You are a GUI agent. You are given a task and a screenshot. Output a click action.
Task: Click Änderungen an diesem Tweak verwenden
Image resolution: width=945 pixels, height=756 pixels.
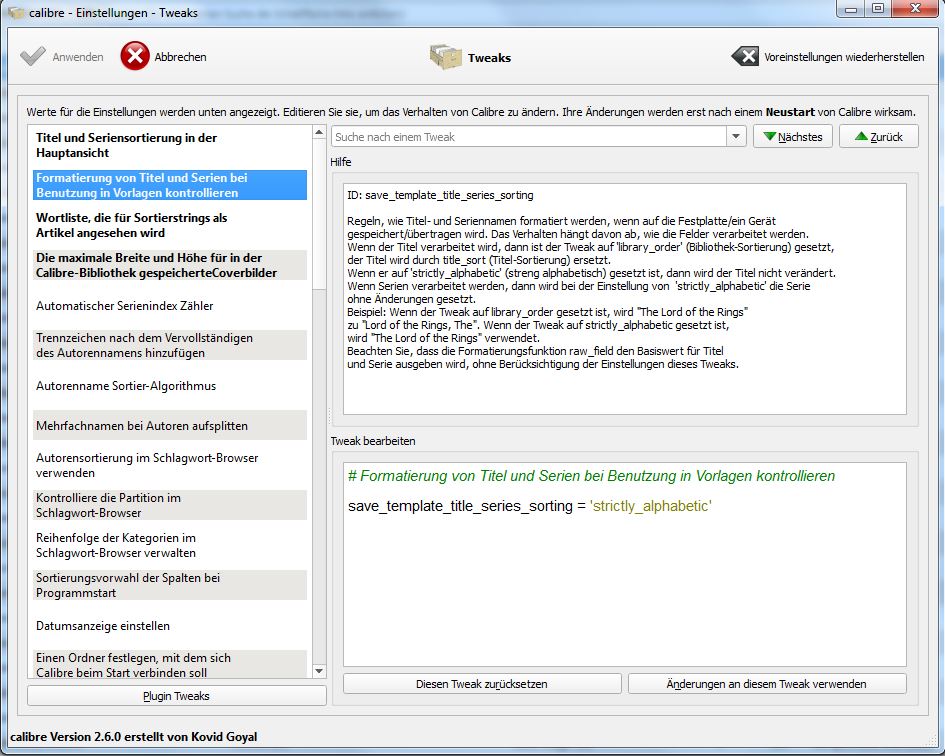point(767,684)
